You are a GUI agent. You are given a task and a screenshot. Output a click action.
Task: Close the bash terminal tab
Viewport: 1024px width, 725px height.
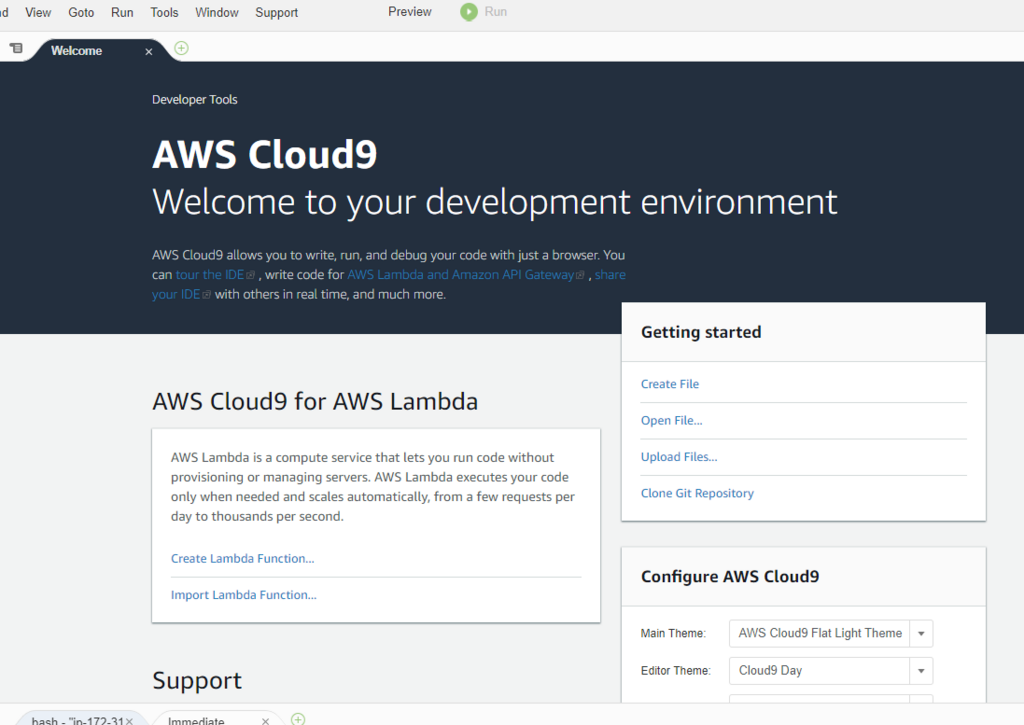(129, 721)
